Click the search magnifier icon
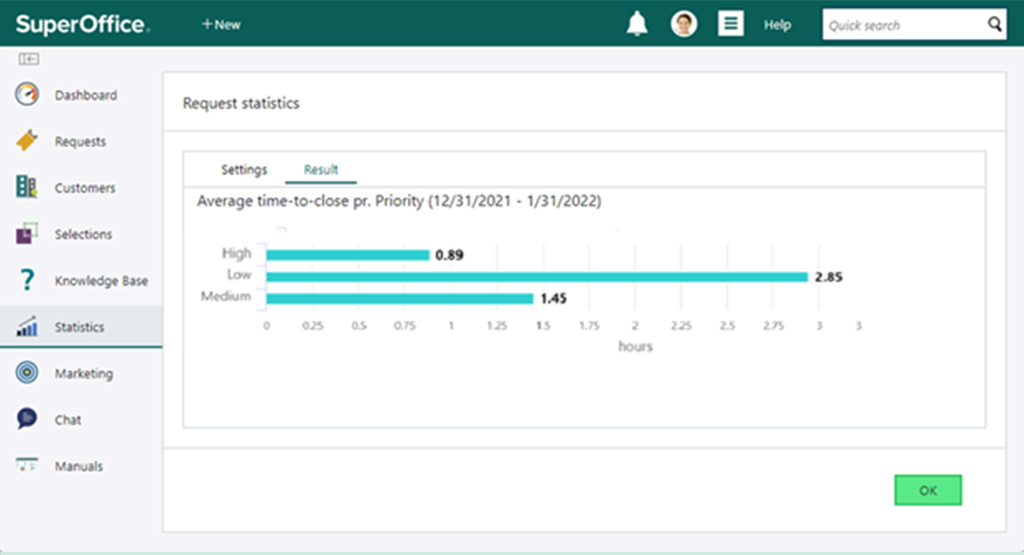The width and height of the screenshot is (1024, 555). pos(994,24)
